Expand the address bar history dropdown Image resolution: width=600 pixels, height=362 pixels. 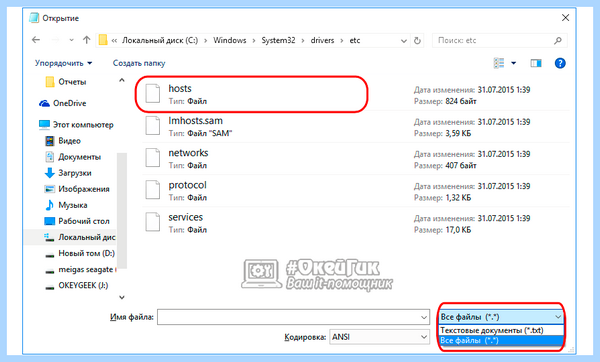tap(403, 41)
